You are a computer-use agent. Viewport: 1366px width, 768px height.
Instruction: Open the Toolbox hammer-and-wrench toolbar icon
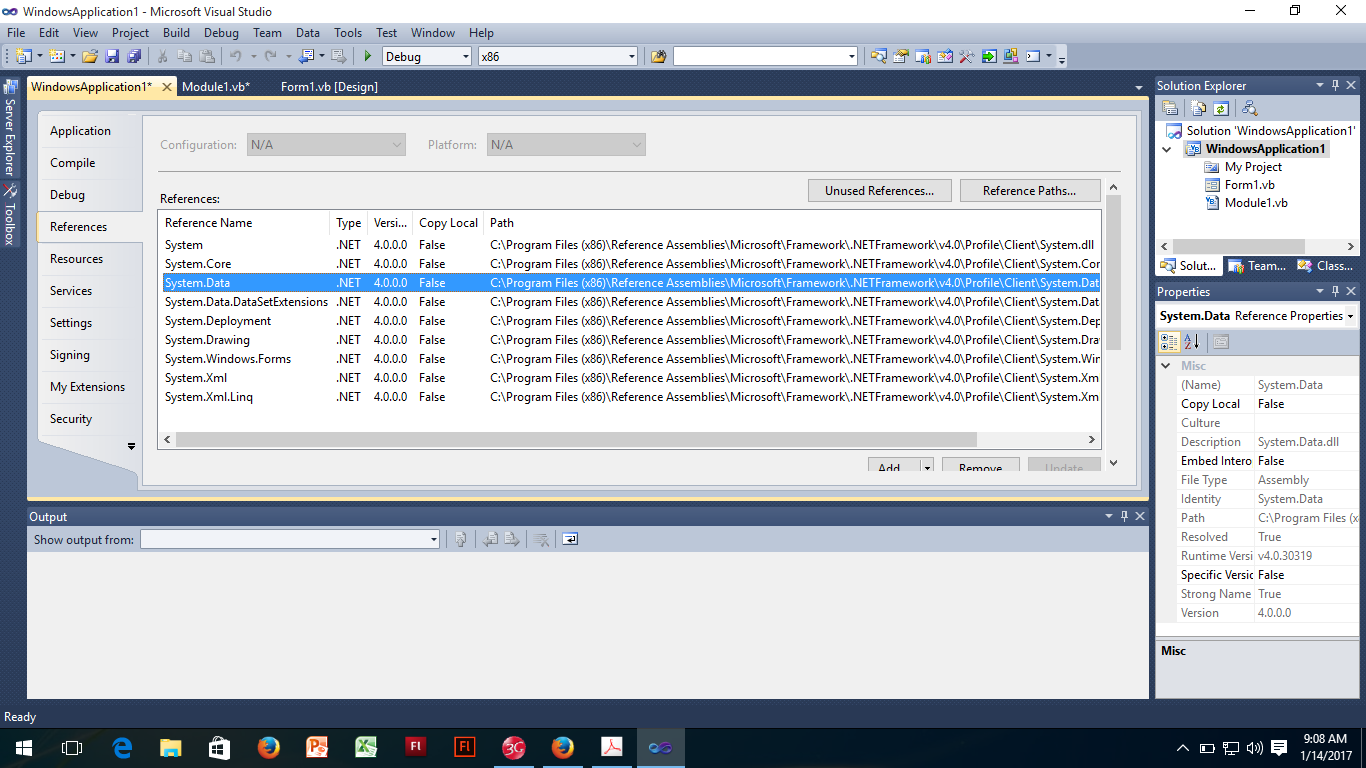pyautogui.click(x=967, y=56)
